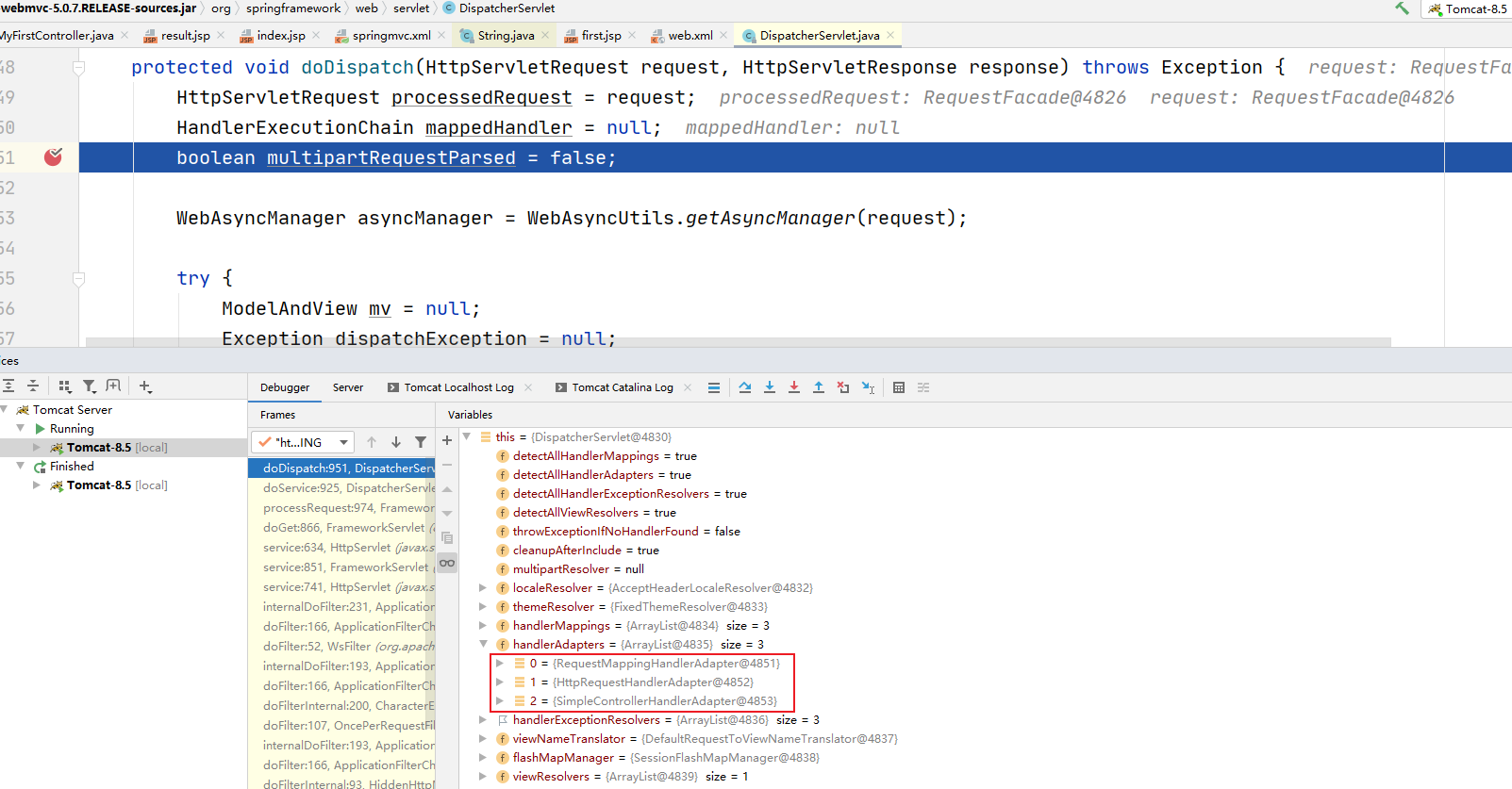
Task: Toggle Show Watches glasses icon
Action: coord(447,563)
